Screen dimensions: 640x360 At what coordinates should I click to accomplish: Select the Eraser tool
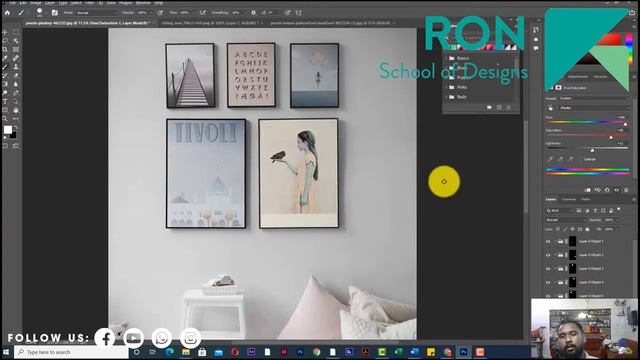(x=16, y=76)
